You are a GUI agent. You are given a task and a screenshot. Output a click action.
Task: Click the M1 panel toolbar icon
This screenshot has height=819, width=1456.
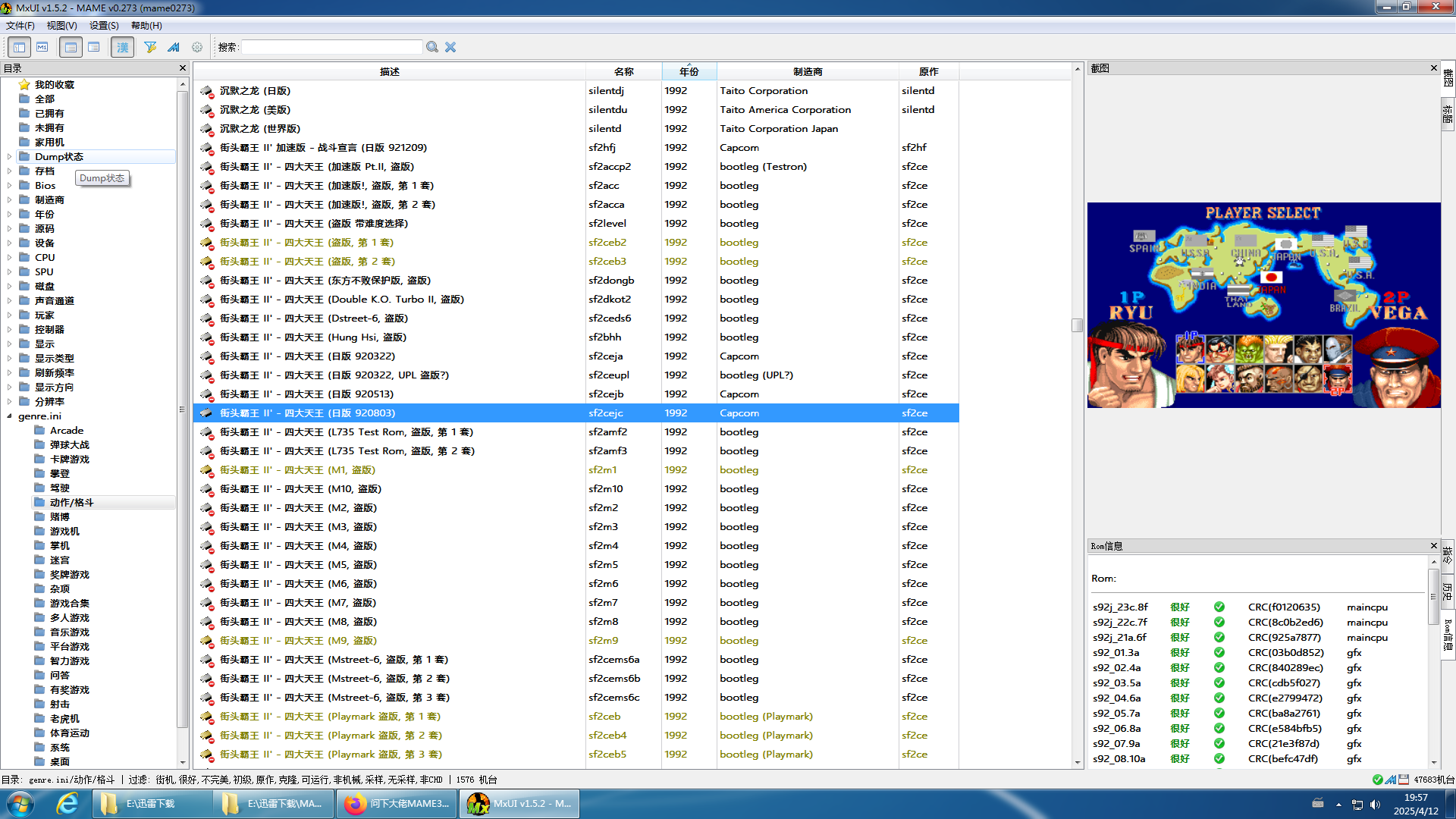[42, 47]
